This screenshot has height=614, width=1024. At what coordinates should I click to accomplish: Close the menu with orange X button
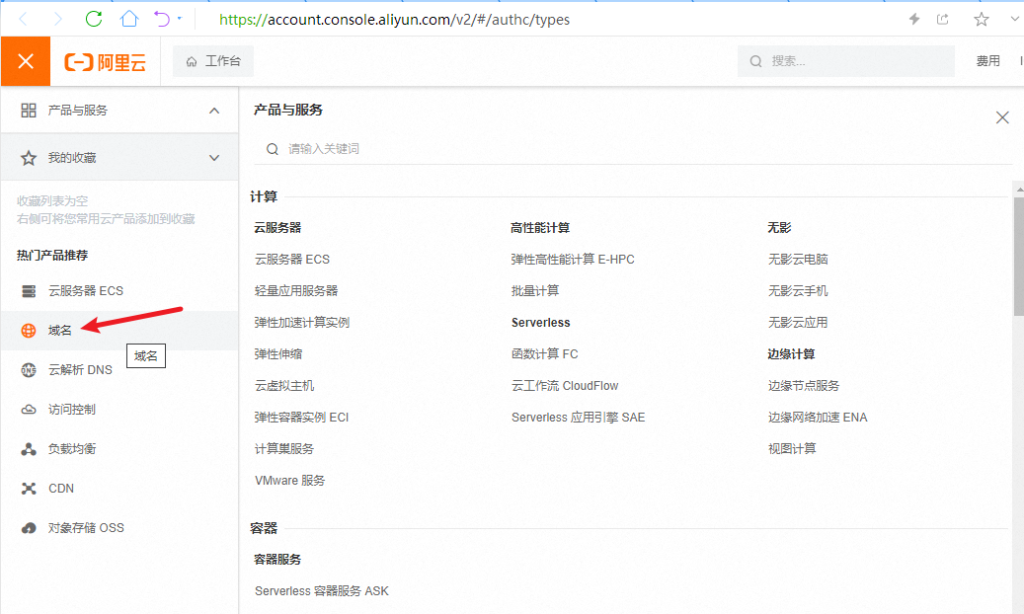click(x=25, y=61)
